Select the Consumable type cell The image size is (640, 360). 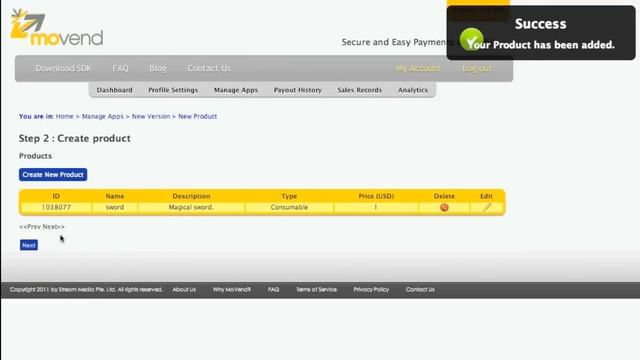coord(289,207)
